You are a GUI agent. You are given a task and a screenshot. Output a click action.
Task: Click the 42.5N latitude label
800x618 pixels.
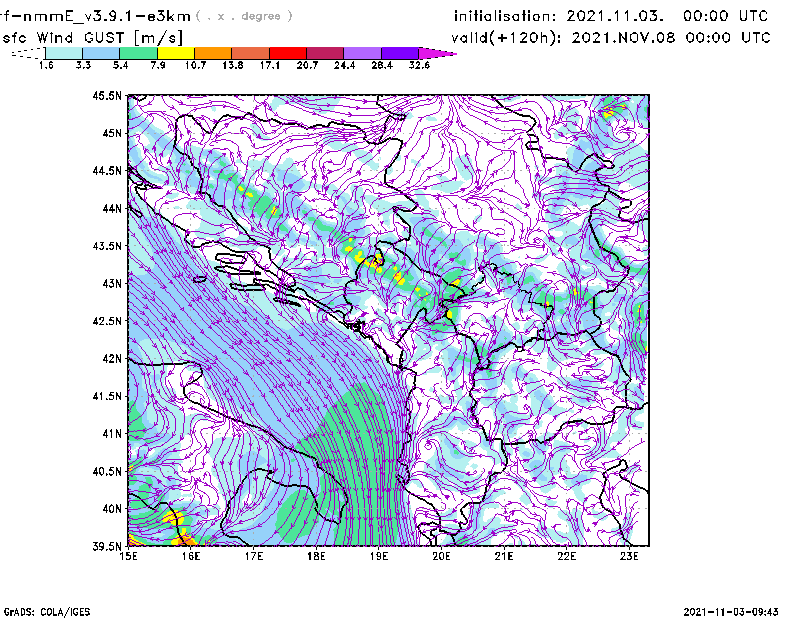click(x=107, y=321)
